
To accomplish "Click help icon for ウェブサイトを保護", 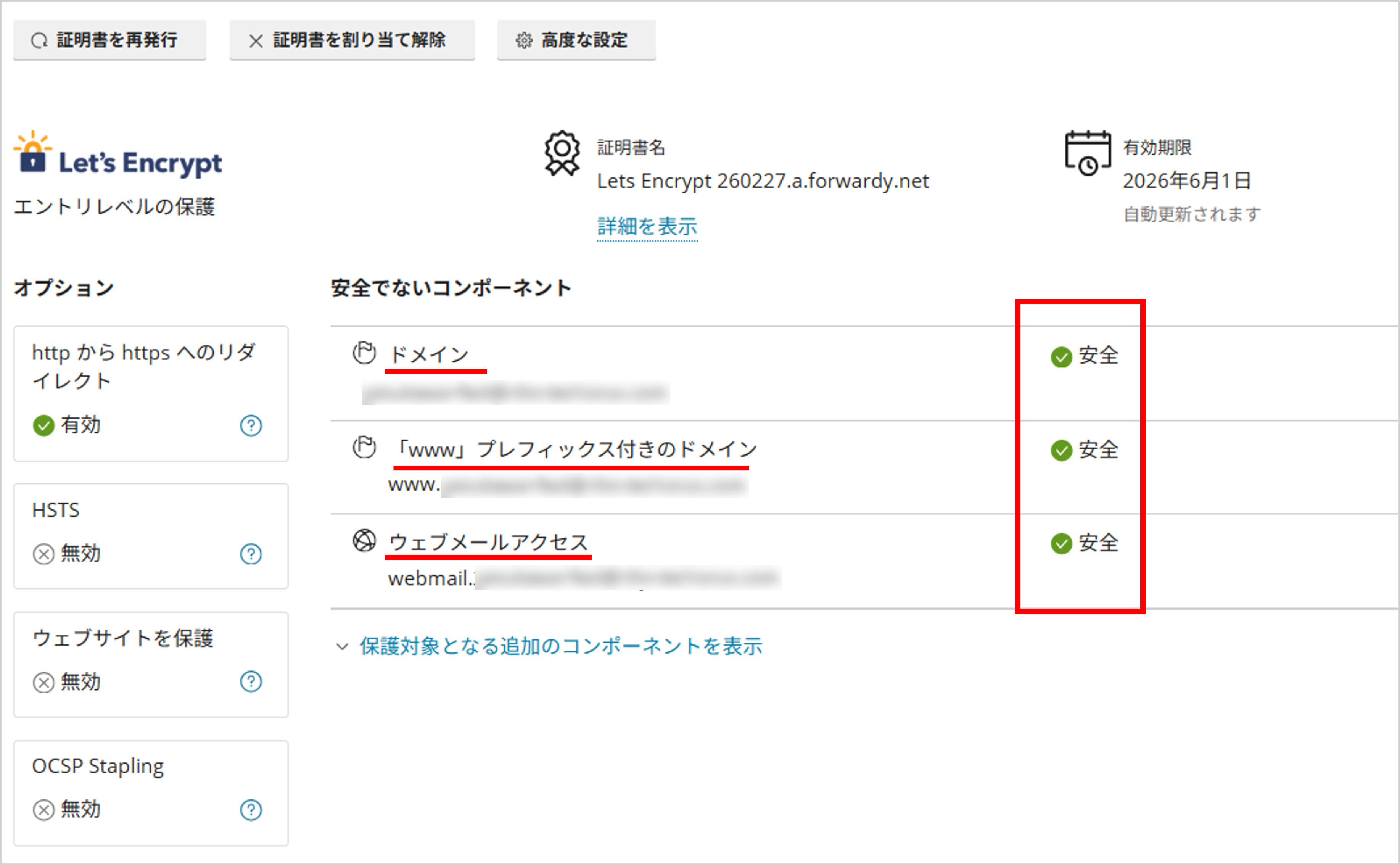I will point(251,681).
